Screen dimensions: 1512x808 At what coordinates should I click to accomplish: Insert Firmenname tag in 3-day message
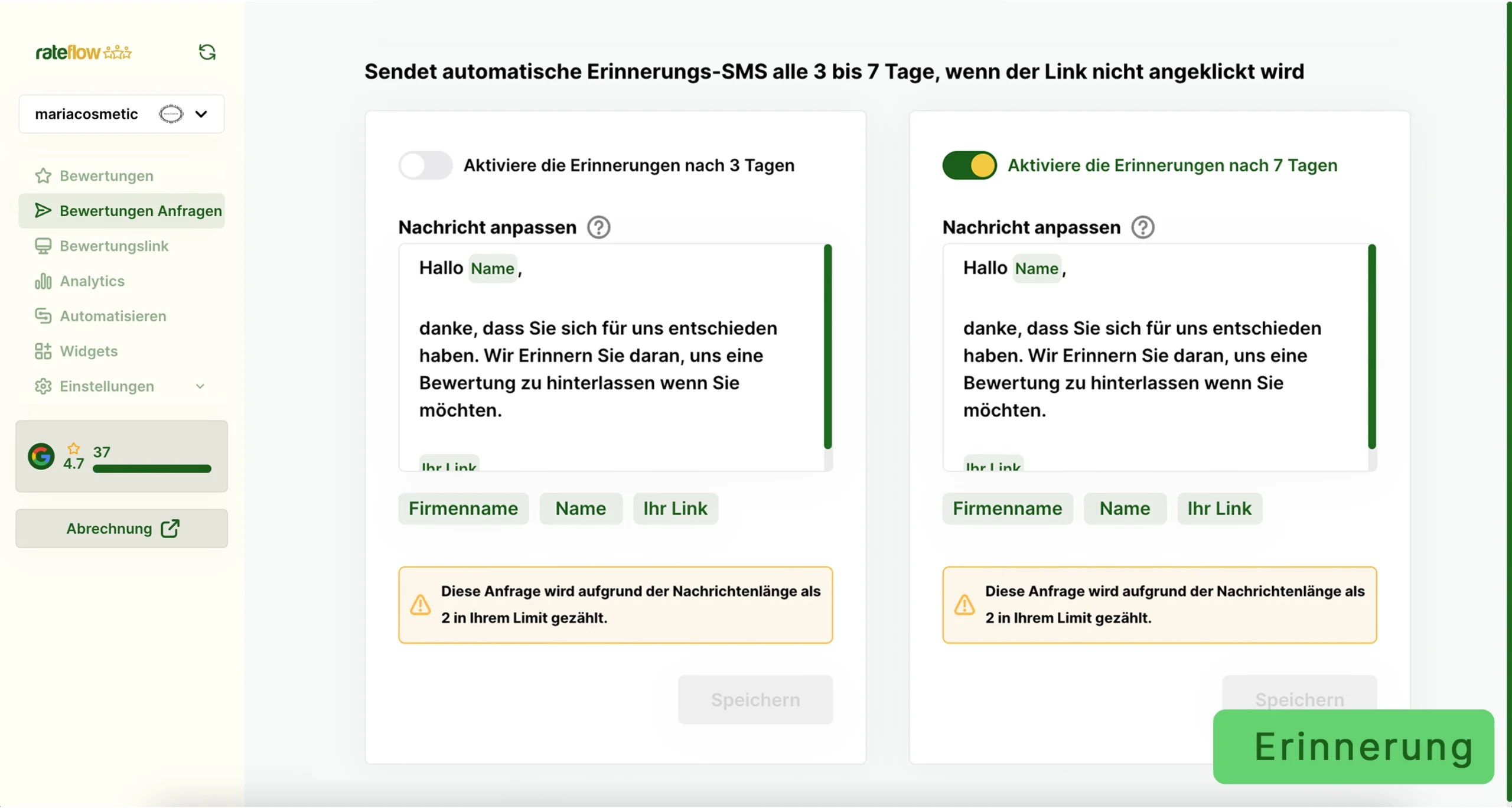[x=463, y=509]
